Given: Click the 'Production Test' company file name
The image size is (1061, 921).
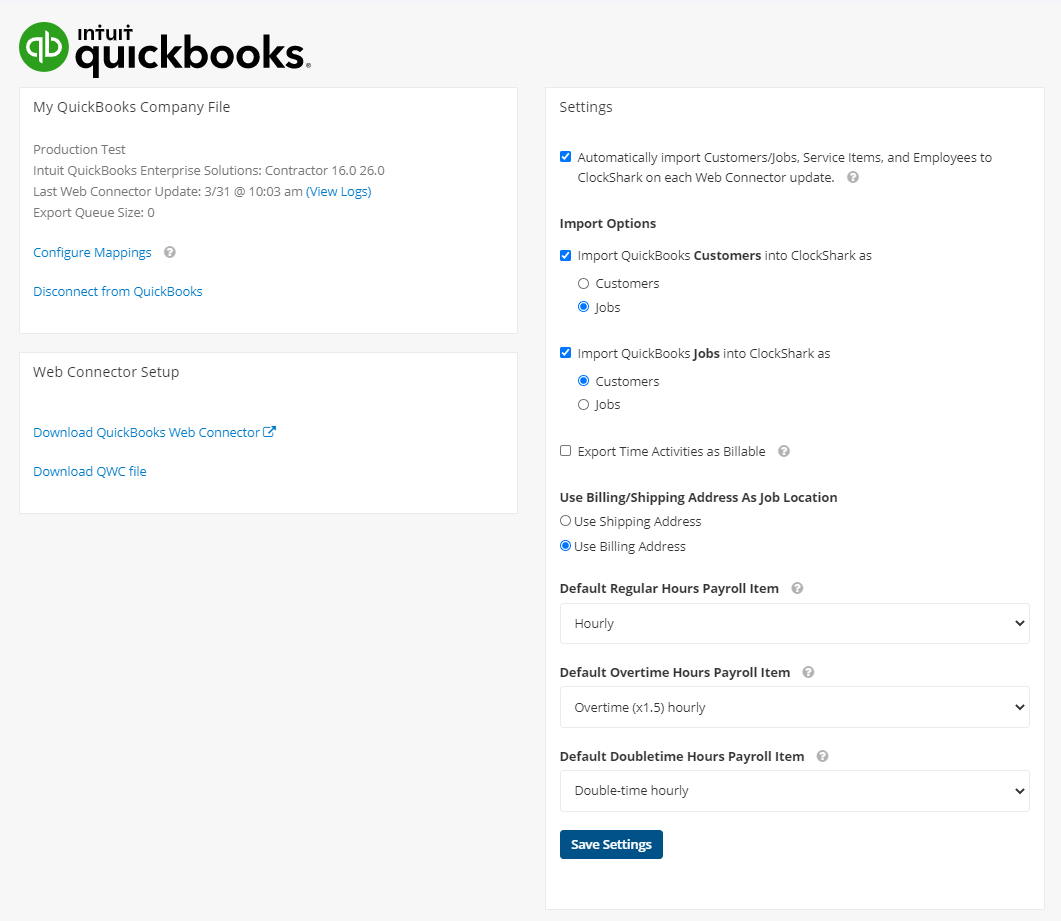Looking at the screenshot, I should [79, 150].
